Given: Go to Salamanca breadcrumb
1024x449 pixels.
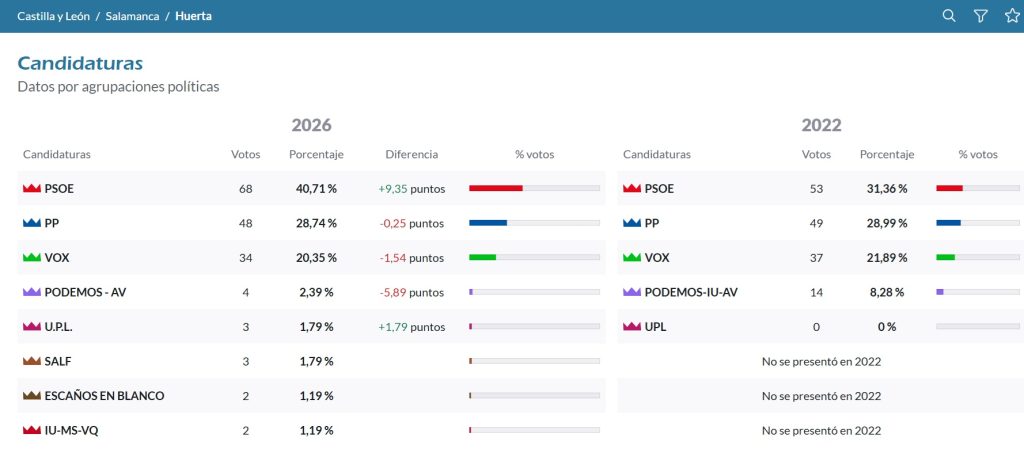Looking at the screenshot, I should pyautogui.click(x=133, y=16).
